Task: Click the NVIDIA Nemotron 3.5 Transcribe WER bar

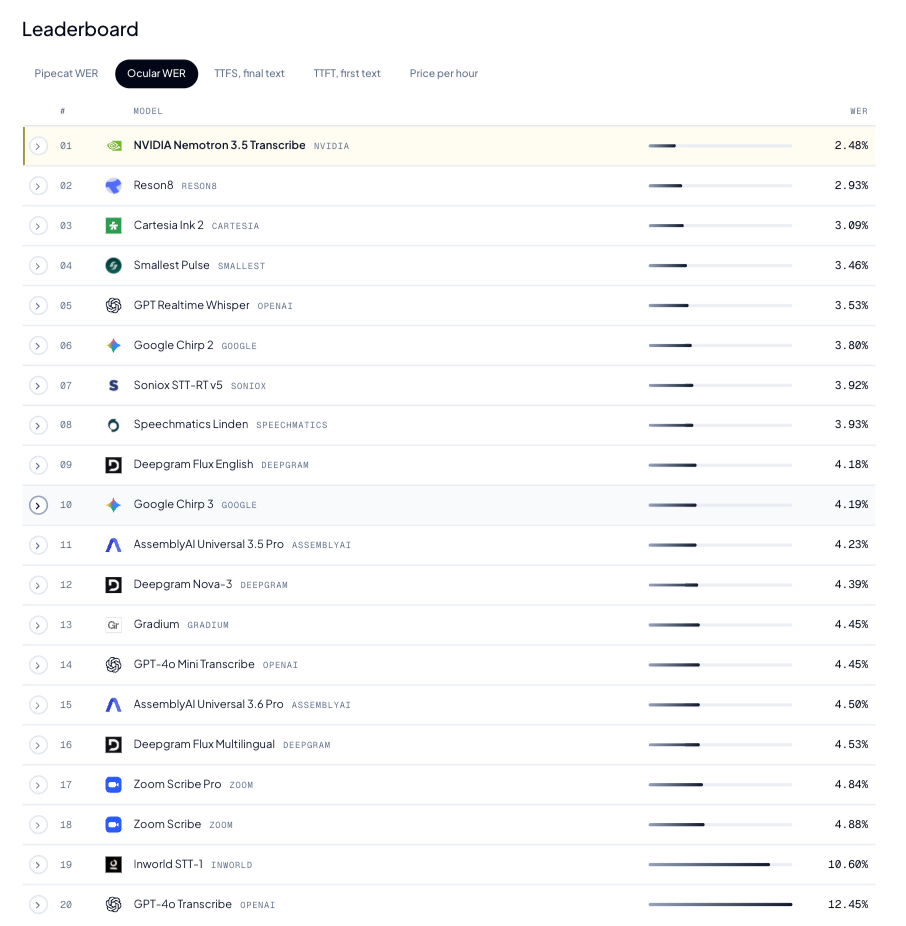Action: 720,146
